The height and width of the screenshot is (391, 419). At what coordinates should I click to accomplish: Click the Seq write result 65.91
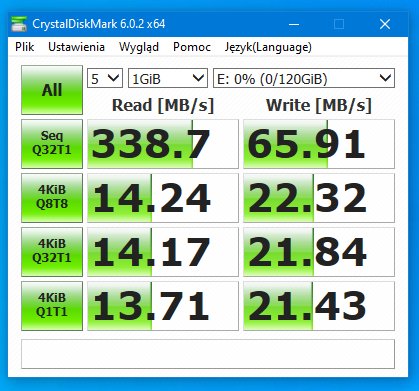tap(319, 144)
